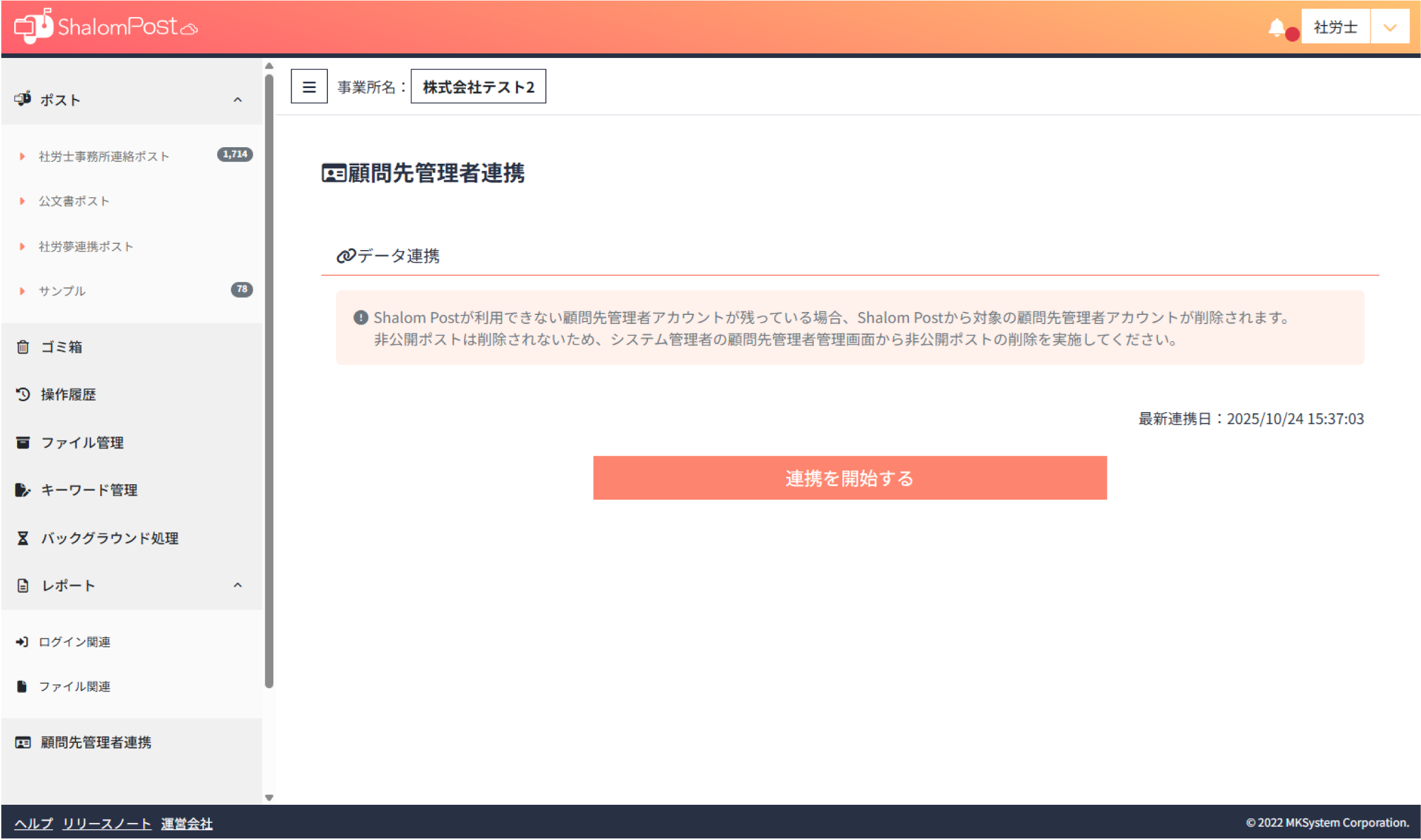This screenshot has width=1421, height=840.
Task: Open ログイン関連 report
Action: point(74,642)
